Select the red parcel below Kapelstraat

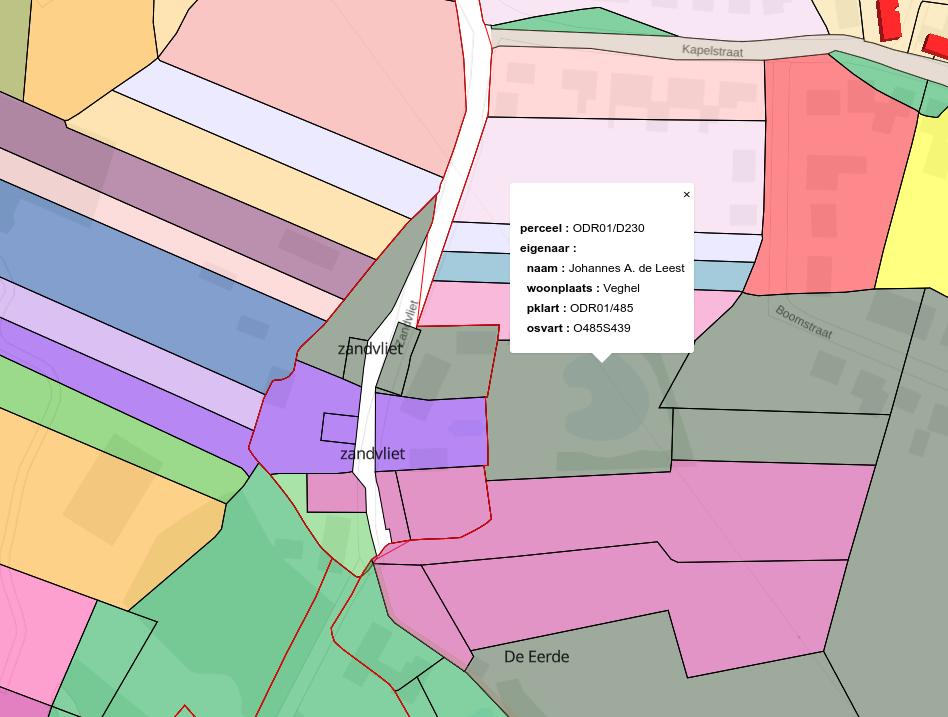point(830,180)
